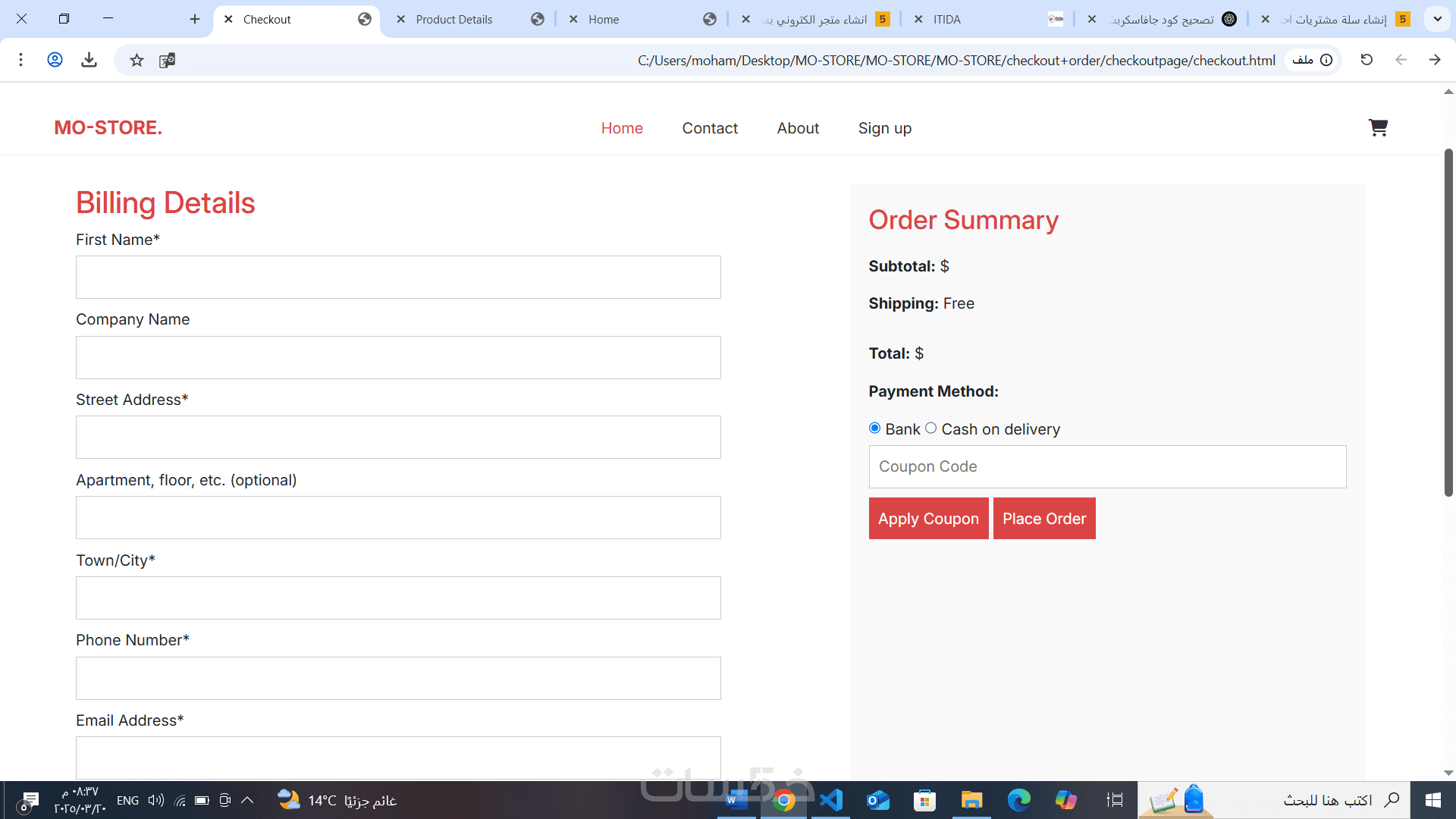Viewport: 1456px width, 819px height.
Task: Click the Coupon Code field
Action: (x=1107, y=466)
